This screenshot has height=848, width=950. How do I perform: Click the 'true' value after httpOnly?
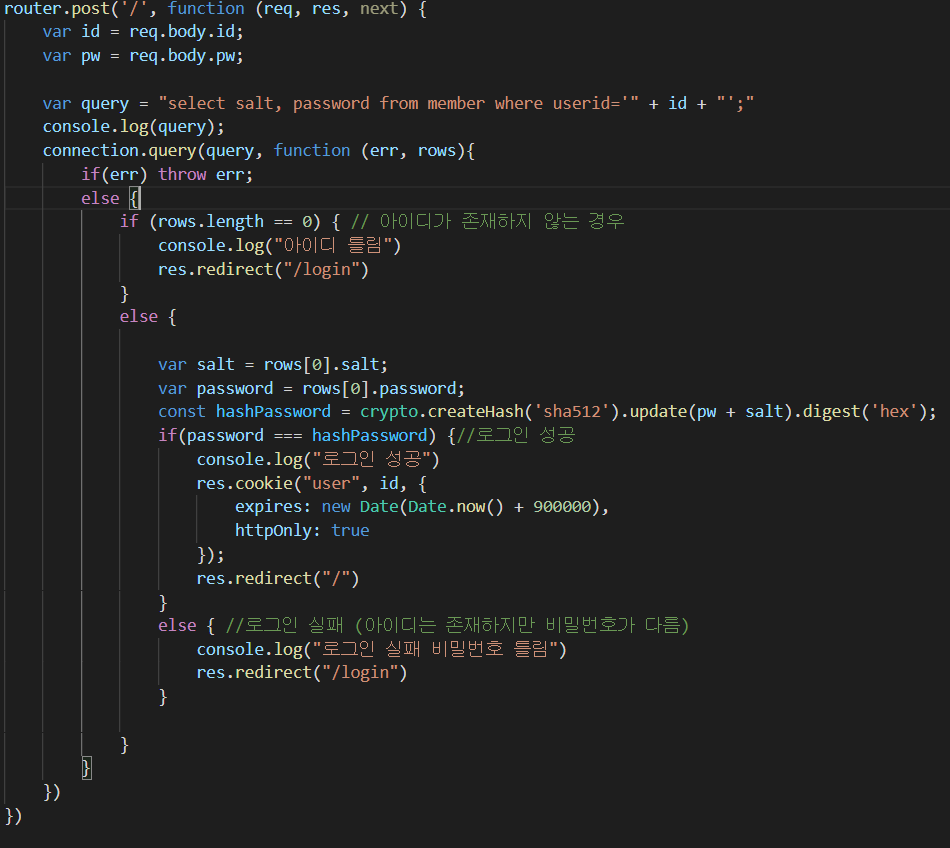pos(350,531)
